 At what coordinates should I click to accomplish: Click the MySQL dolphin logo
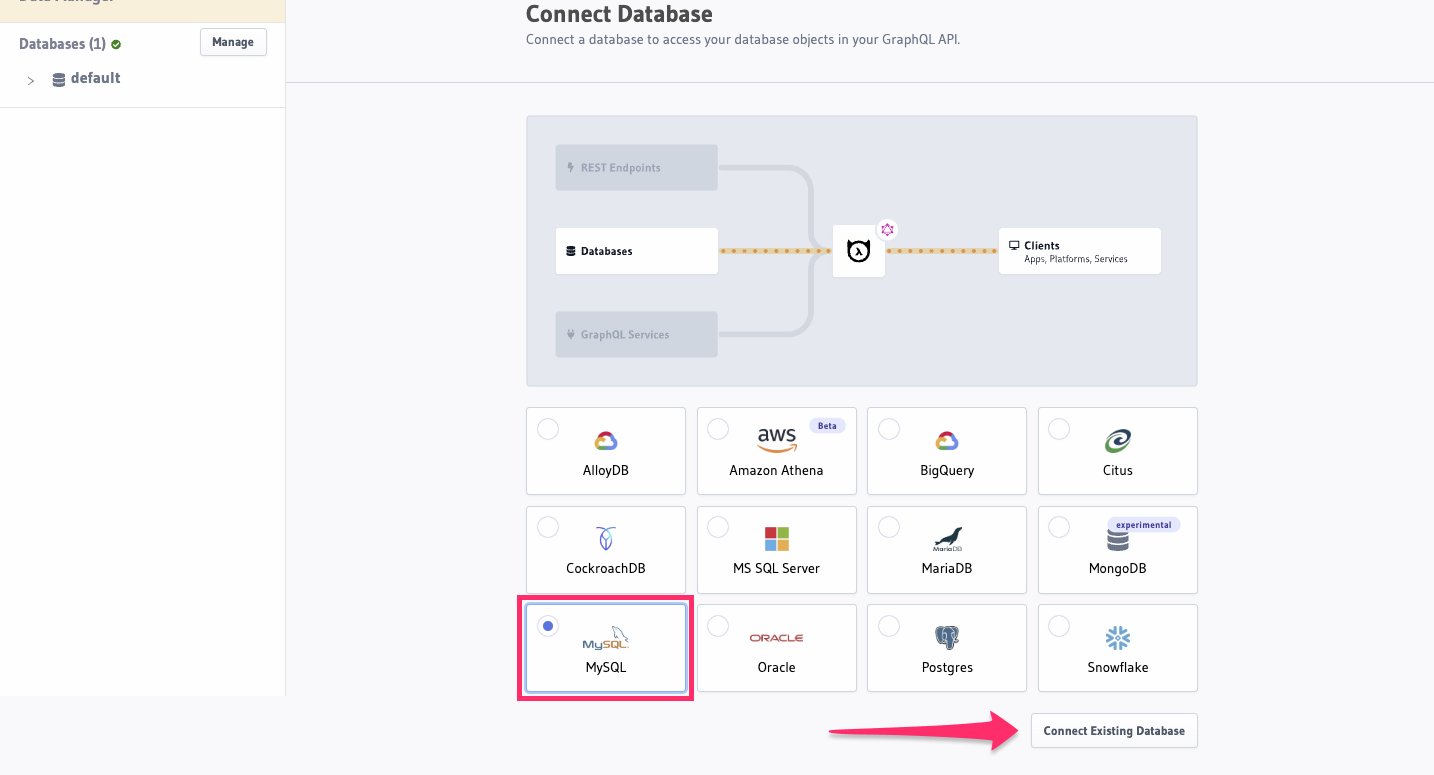coord(606,638)
